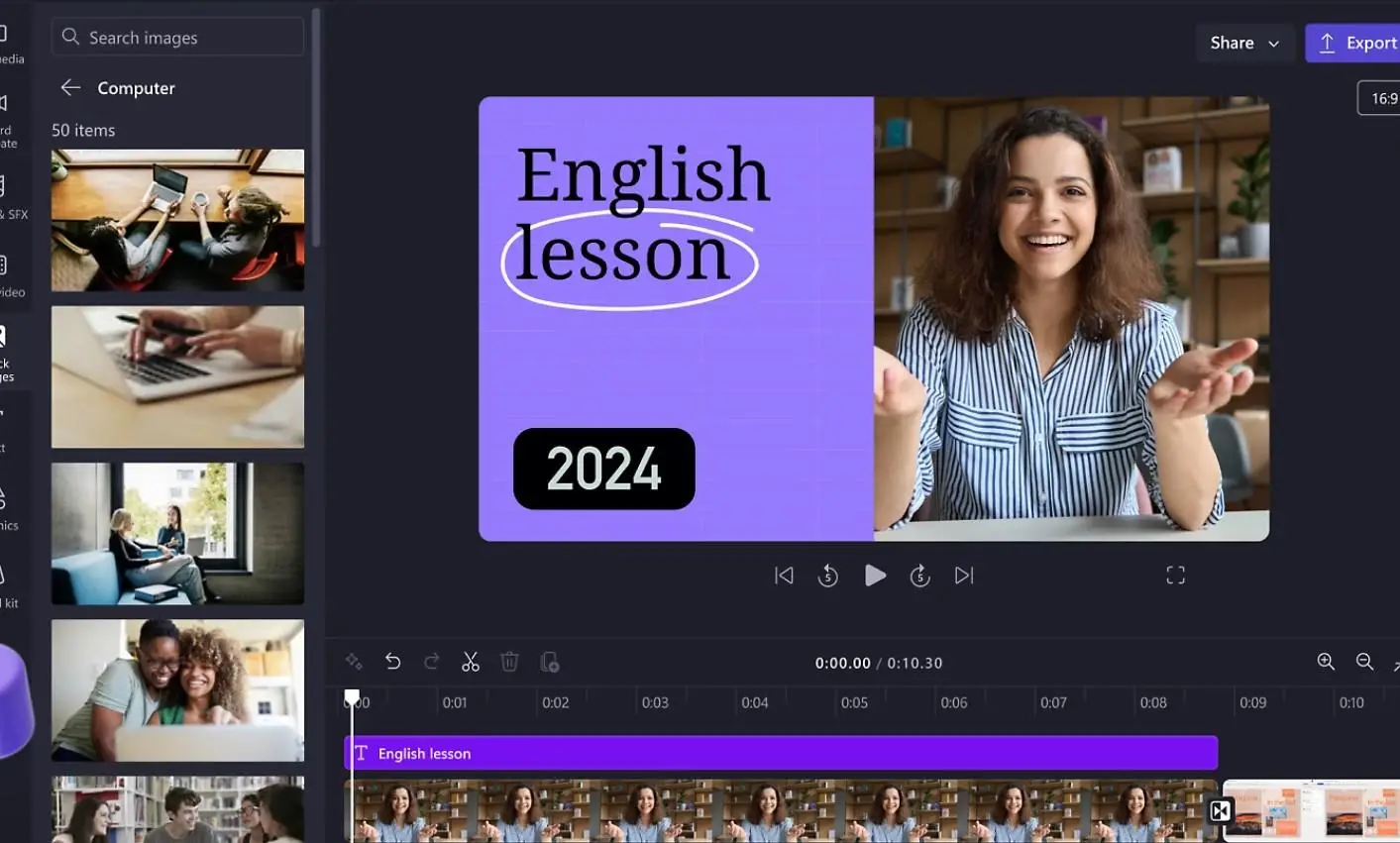Open the Share dropdown

1244,43
